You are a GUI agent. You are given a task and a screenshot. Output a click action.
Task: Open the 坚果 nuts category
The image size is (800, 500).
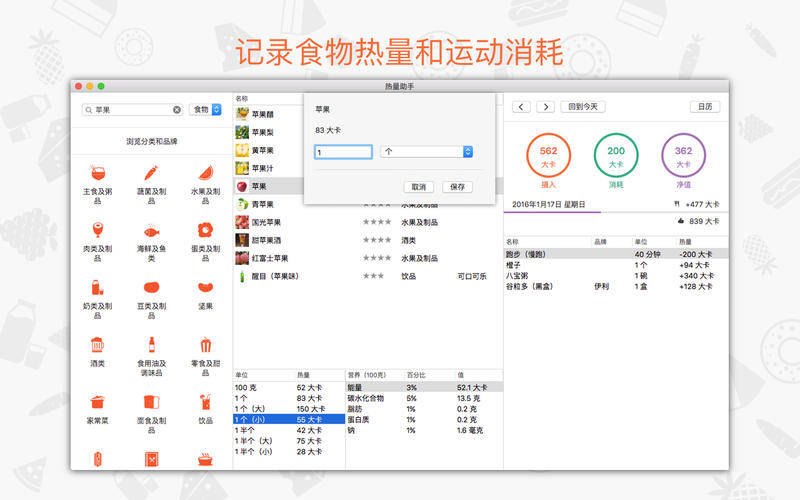[206, 294]
